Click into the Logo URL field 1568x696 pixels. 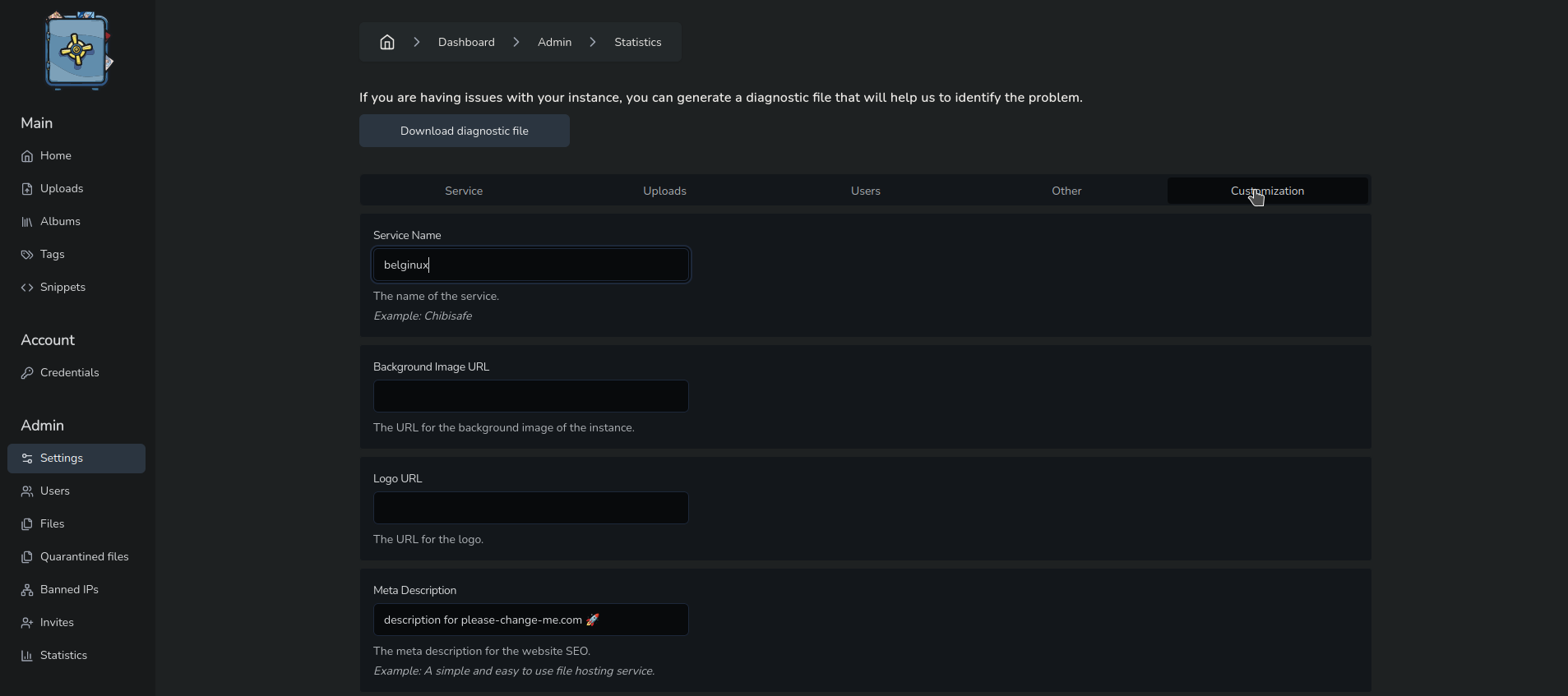[531, 508]
